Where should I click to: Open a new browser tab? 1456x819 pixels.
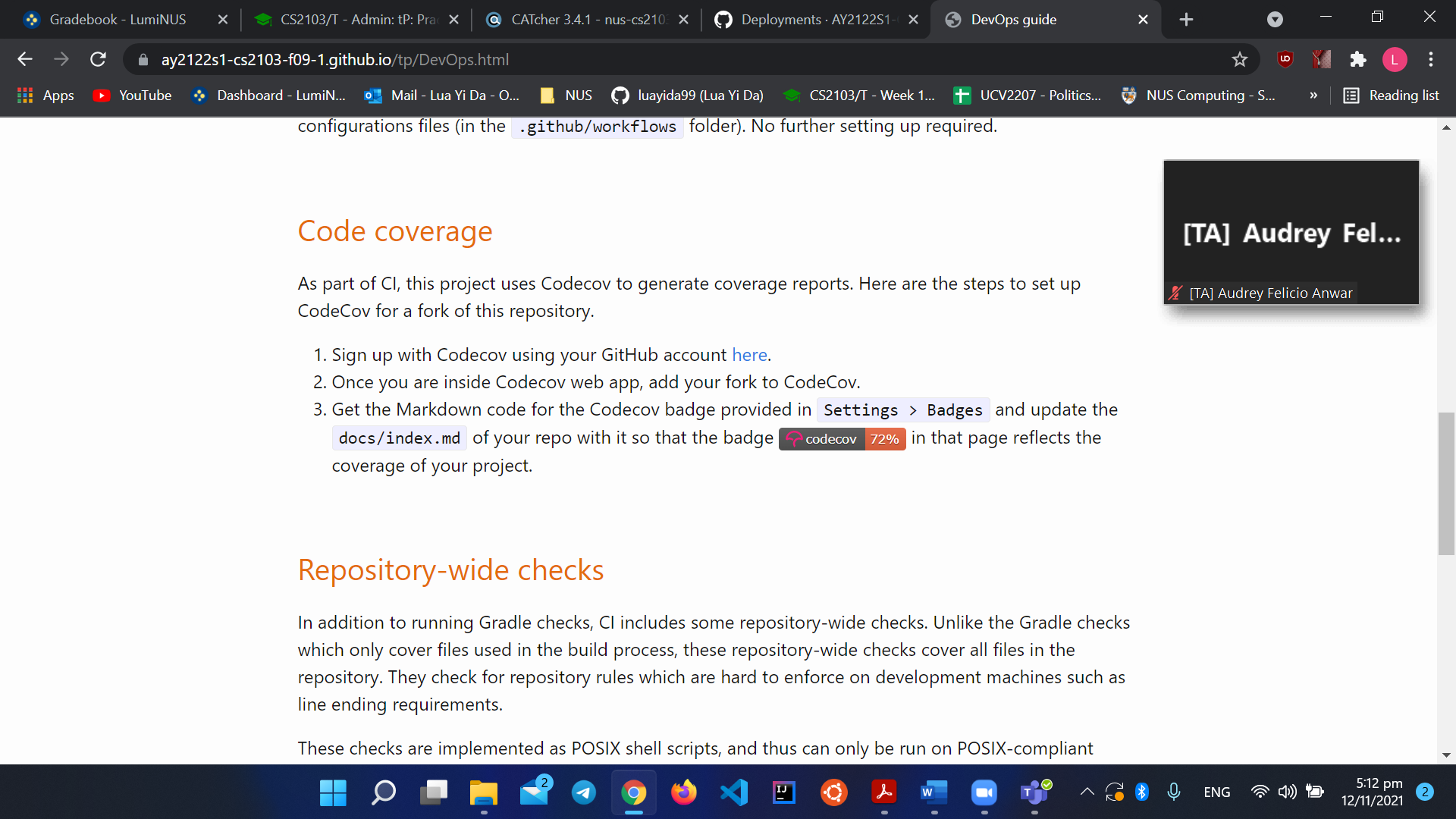point(1186,19)
